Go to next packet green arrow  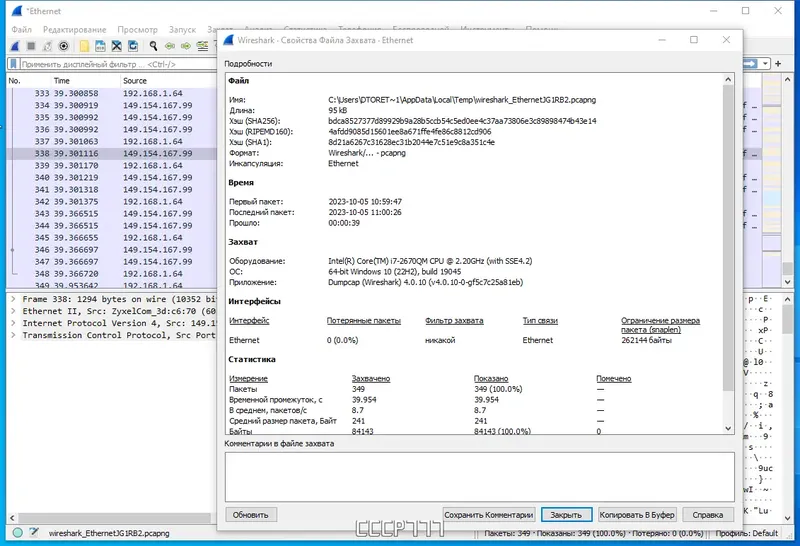(186, 46)
